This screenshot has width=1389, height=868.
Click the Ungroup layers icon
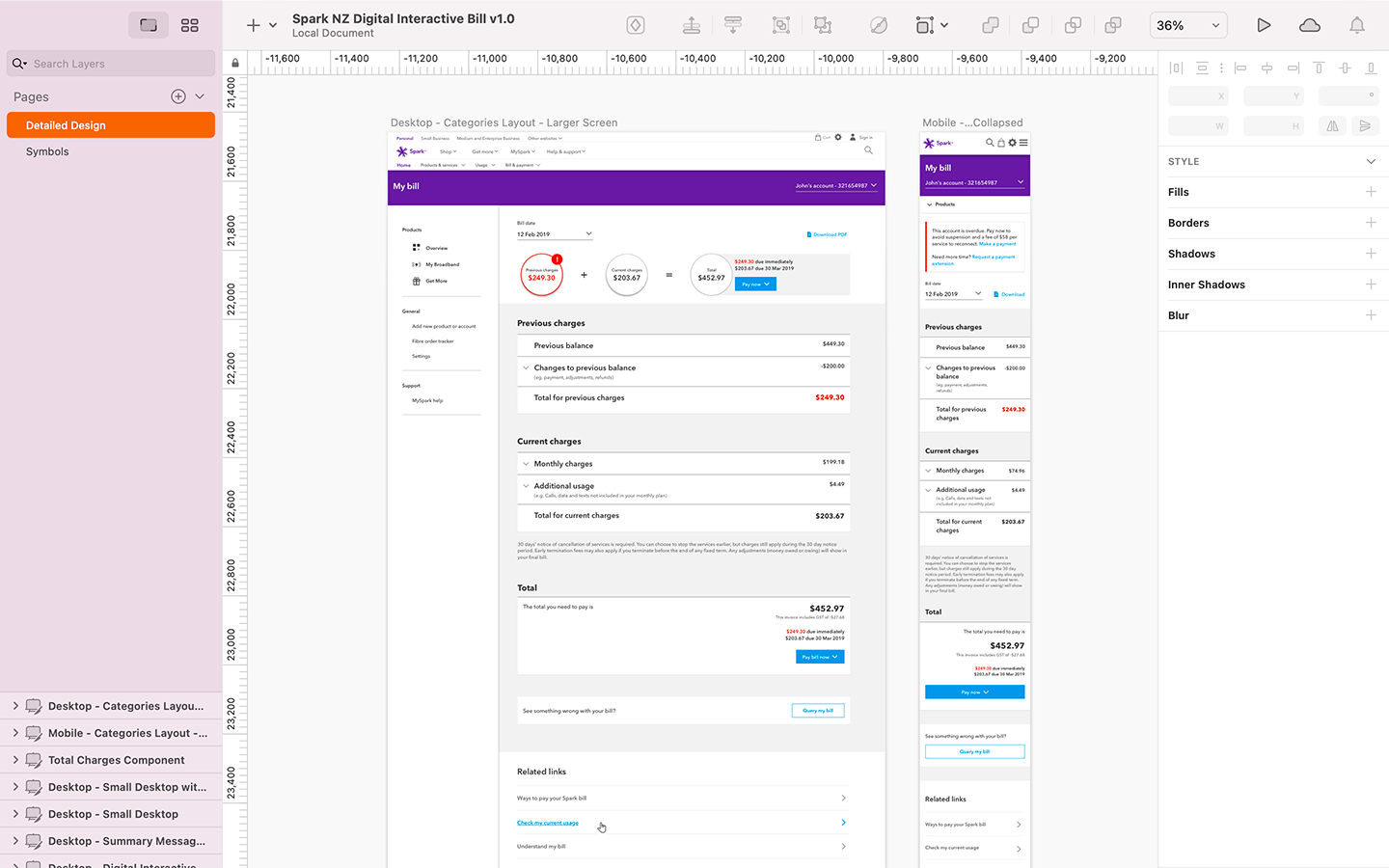pyautogui.click(x=823, y=25)
